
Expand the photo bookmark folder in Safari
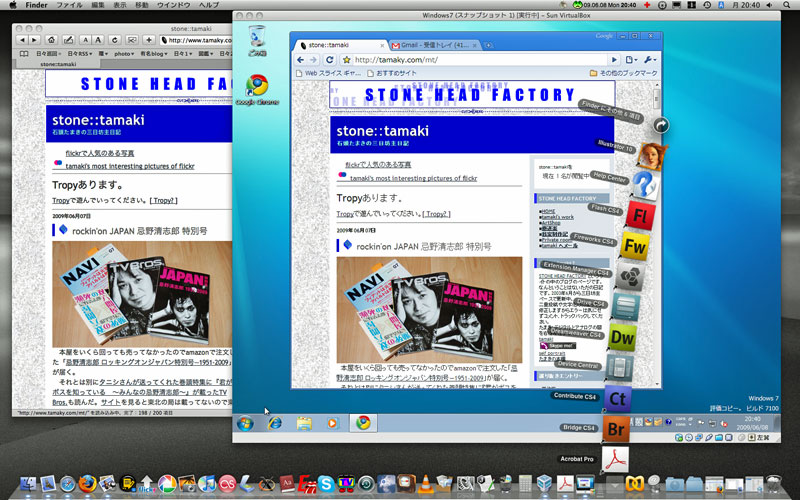pos(124,52)
